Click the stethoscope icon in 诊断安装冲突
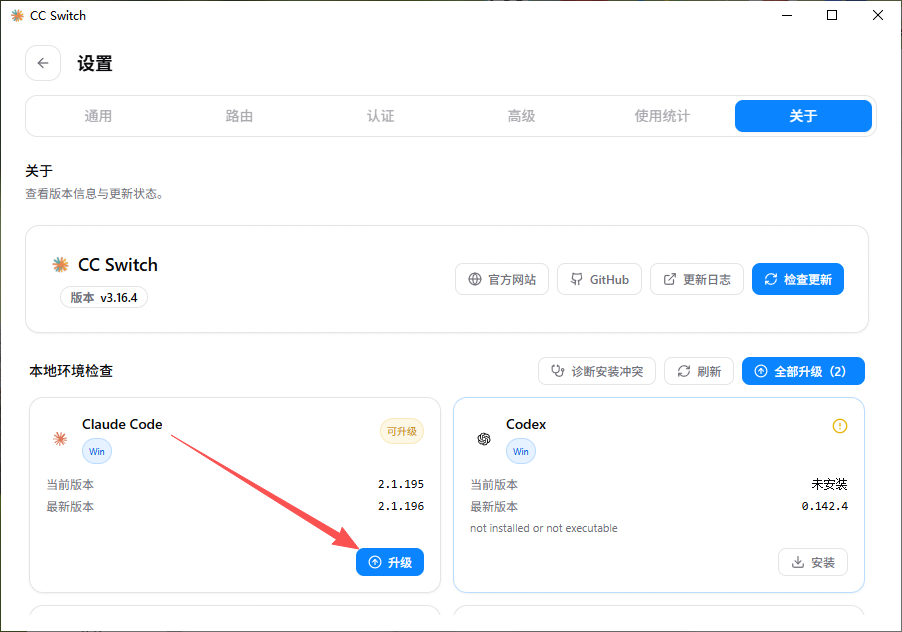902x632 pixels. coord(557,371)
